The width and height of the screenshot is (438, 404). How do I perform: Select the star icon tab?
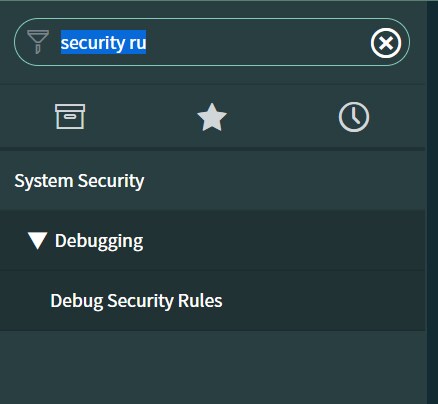coord(212,117)
